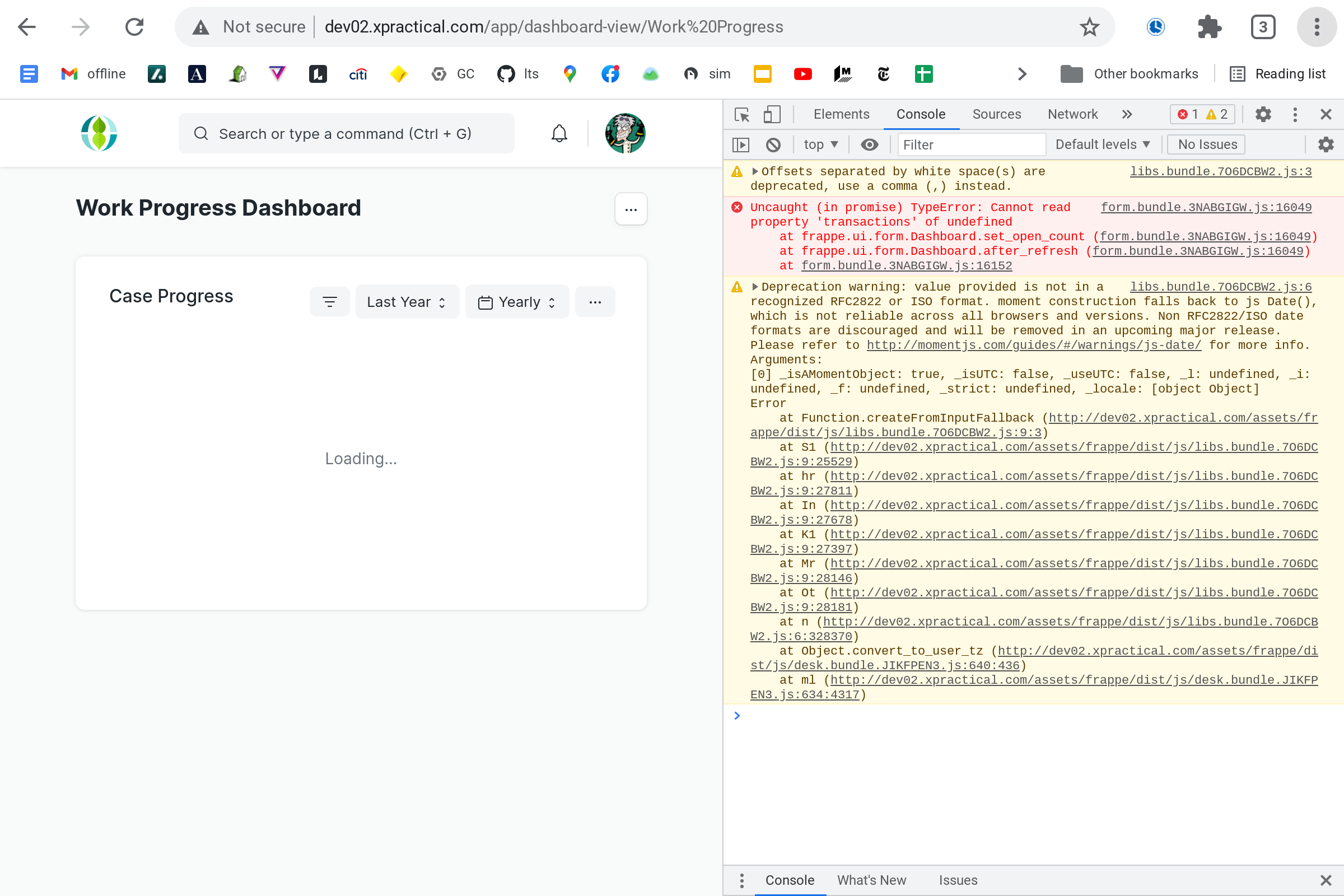This screenshot has width=1344, height=896.
Task: Switch to the Sources tab
Action: point(997,114)
